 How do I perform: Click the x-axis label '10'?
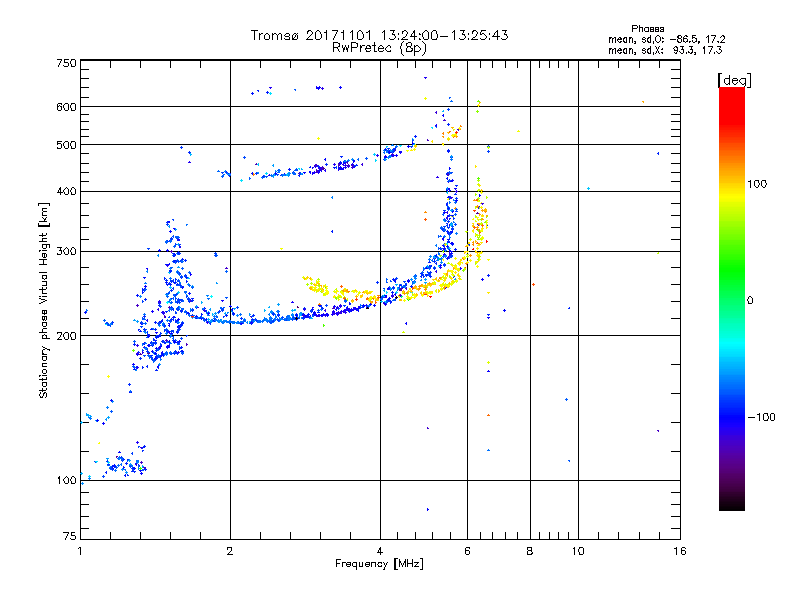[578, 551]
